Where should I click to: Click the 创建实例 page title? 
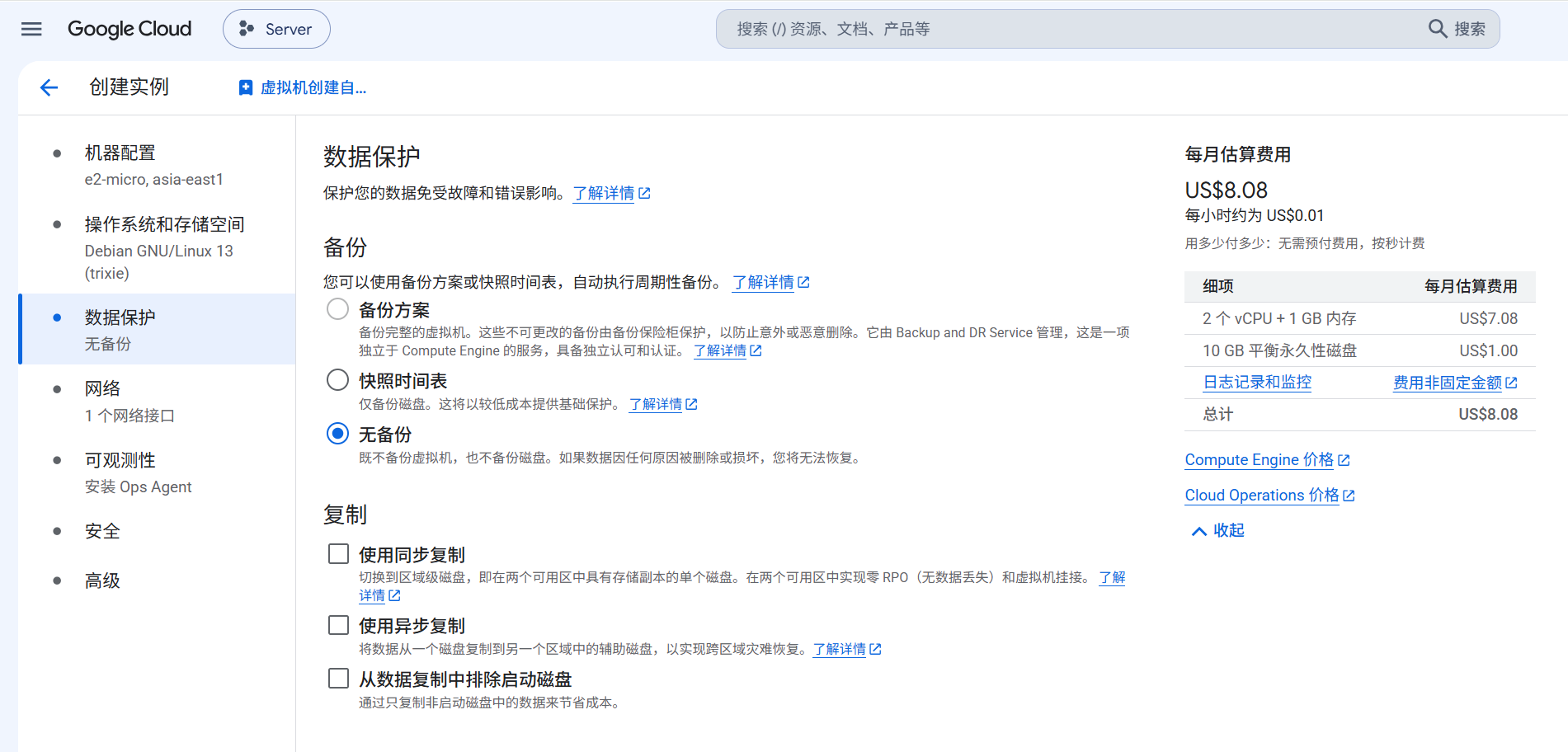(129, 87)
